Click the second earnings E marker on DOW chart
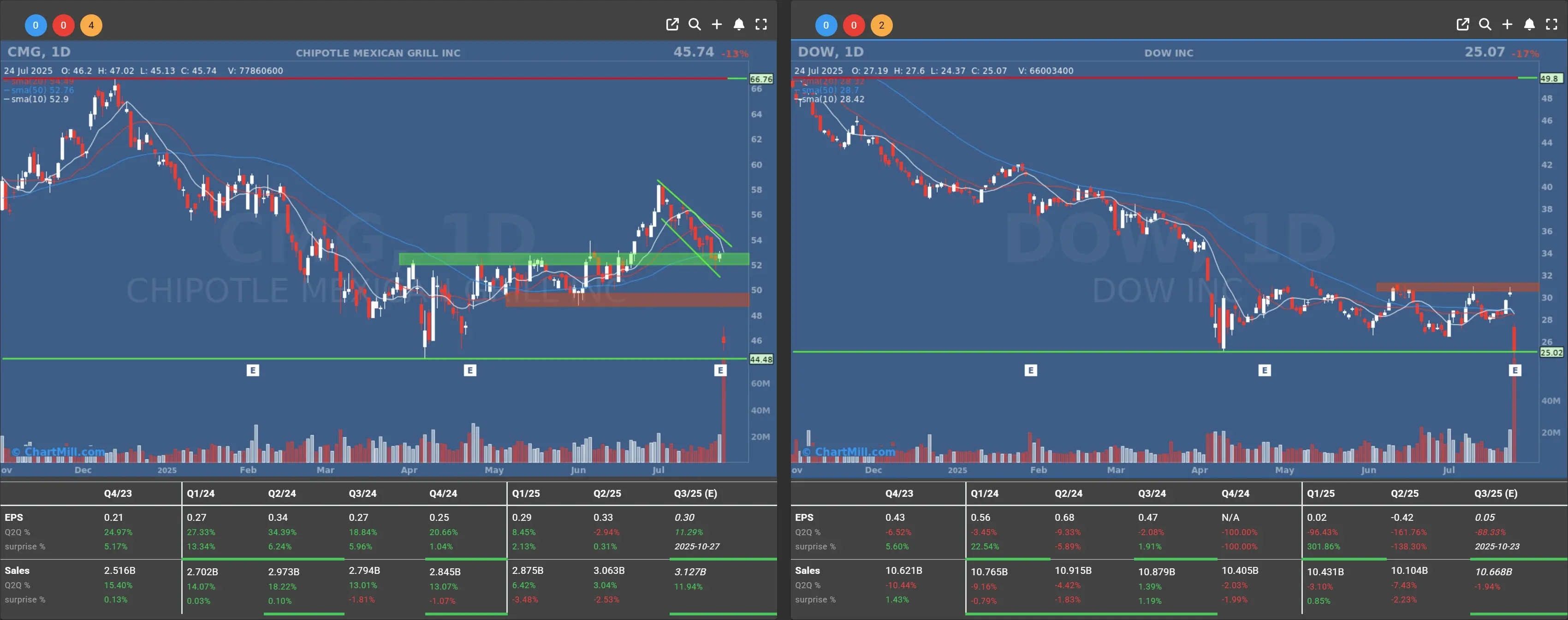This screenshot has width=1568, height=620. [1264, 370]
